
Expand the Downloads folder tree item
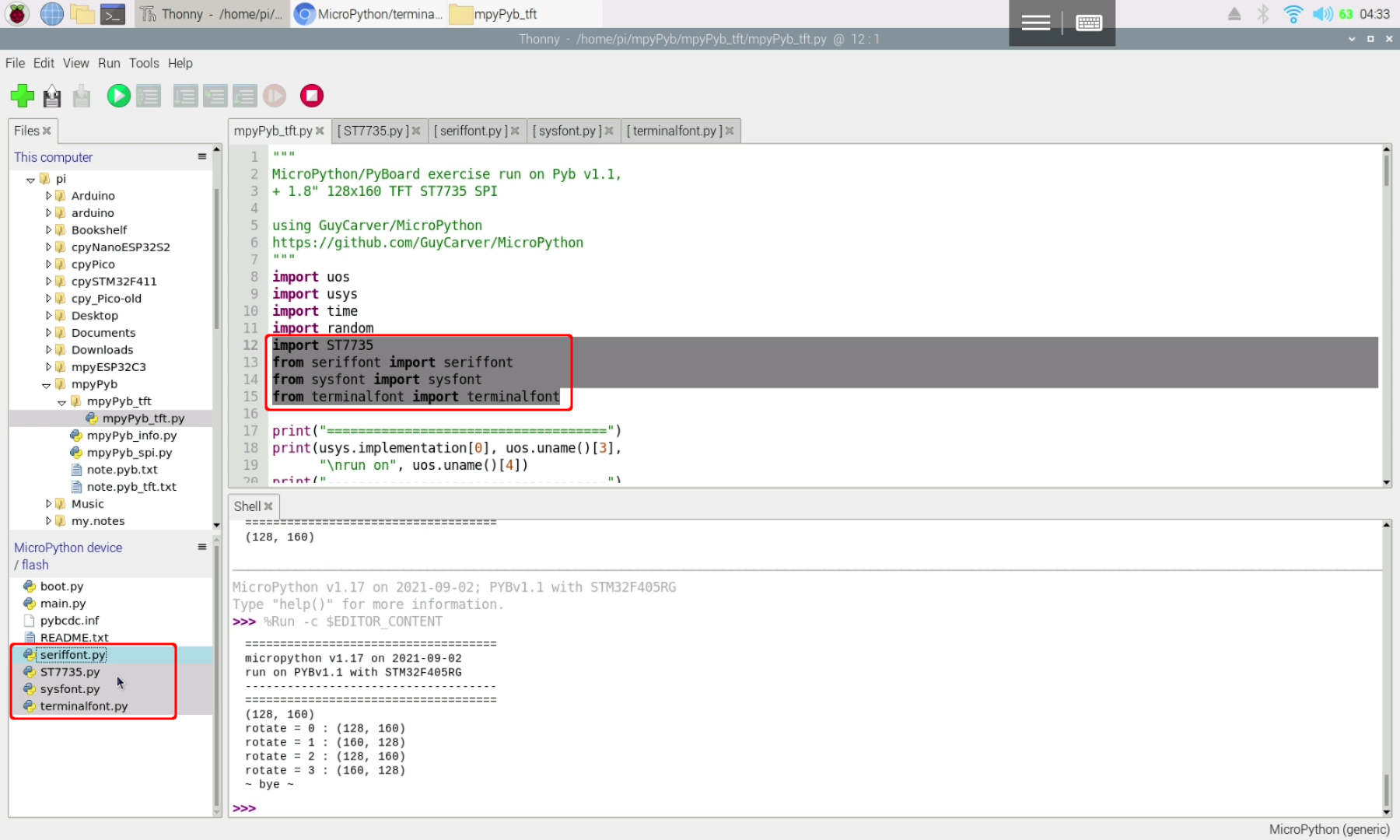[47, 349]
